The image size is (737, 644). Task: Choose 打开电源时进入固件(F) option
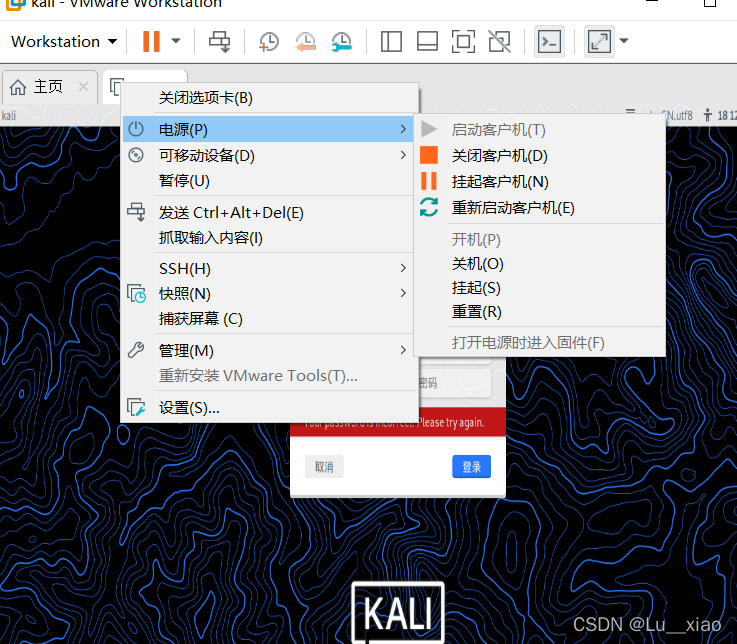[x=540, y=343]
